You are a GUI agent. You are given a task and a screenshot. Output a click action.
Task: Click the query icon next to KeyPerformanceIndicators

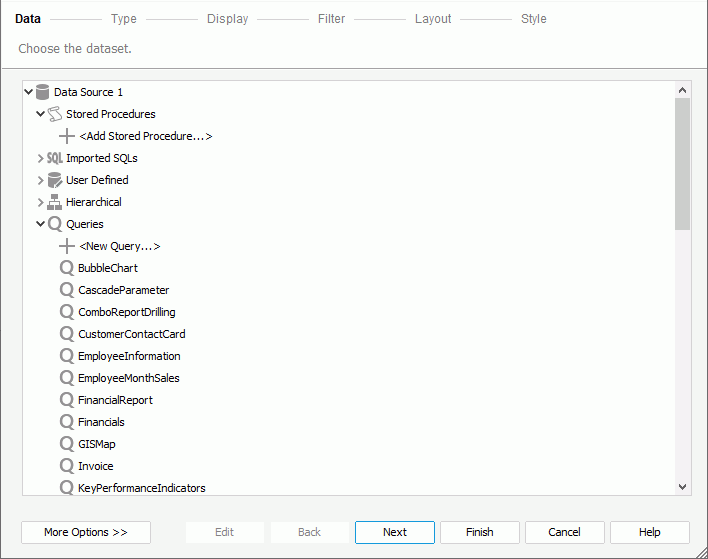[x=67, y=488]
